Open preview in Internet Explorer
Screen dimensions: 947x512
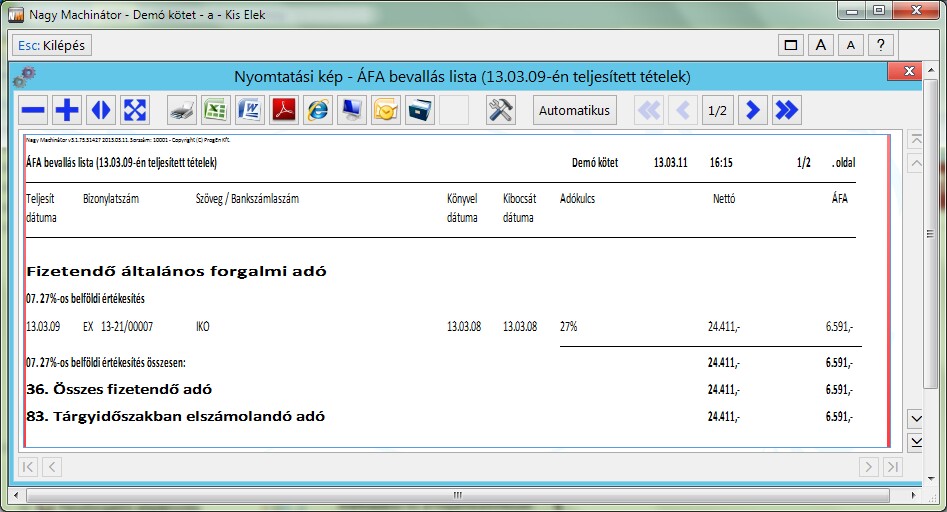pyautogui.click(x=318, y=110)
